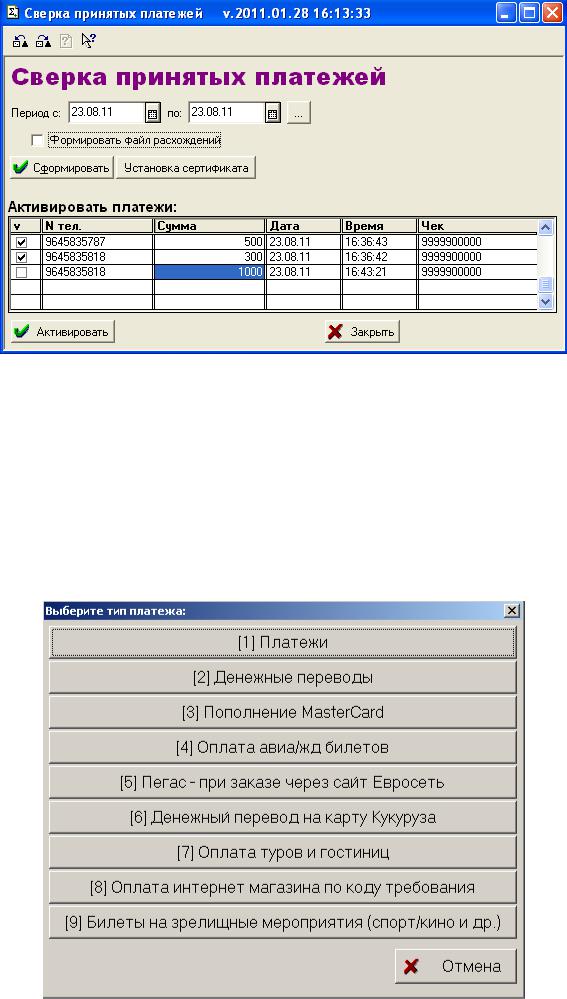Screen dimensions: 567x999
Task: Click the 'Время' column header
Action: click(x=379, y=226)
